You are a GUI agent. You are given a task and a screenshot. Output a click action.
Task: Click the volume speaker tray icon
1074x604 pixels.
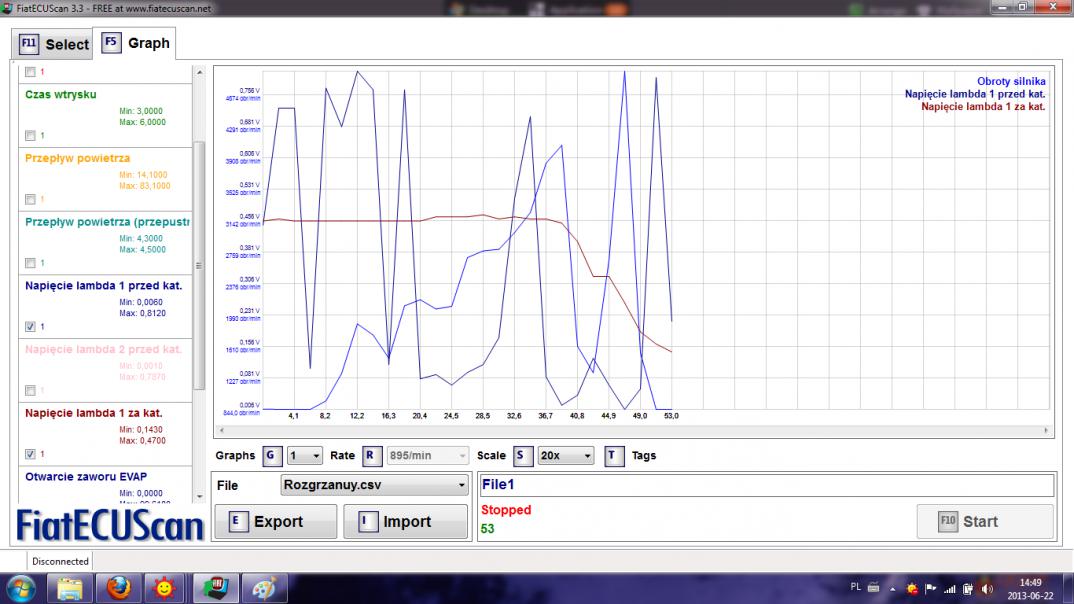pos(986,589)
